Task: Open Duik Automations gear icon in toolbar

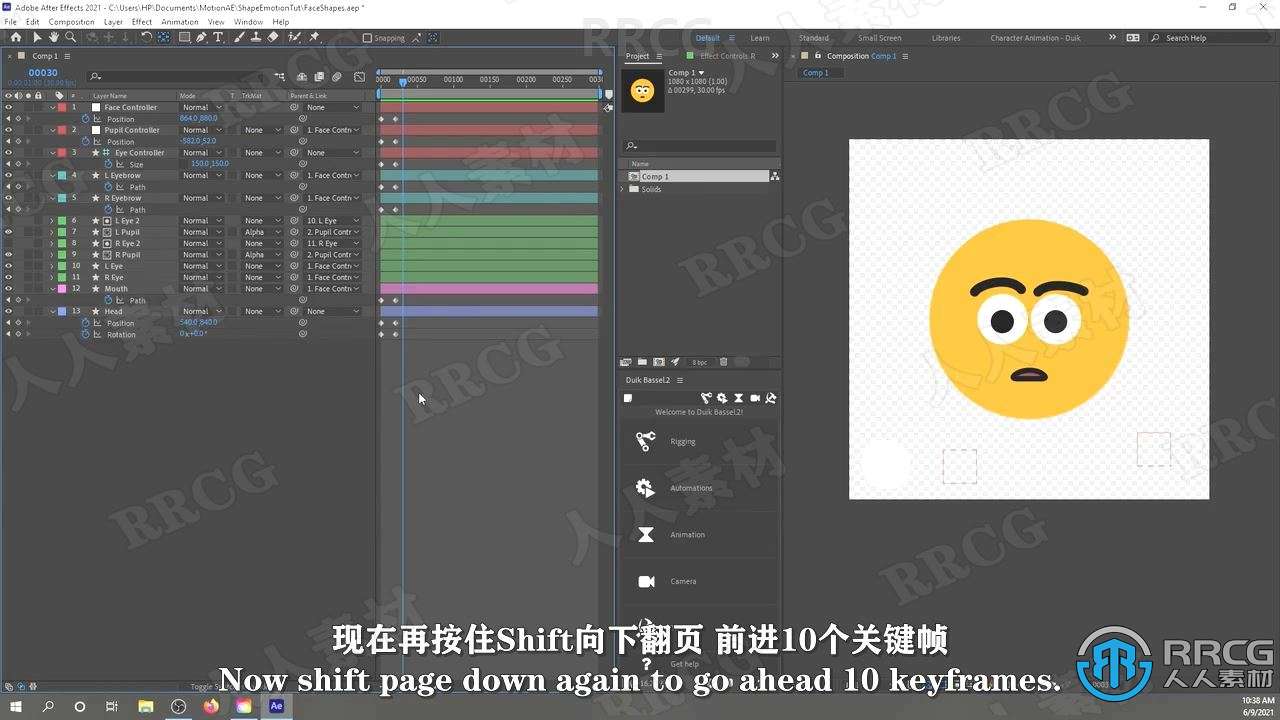Action: pos(722,398)
